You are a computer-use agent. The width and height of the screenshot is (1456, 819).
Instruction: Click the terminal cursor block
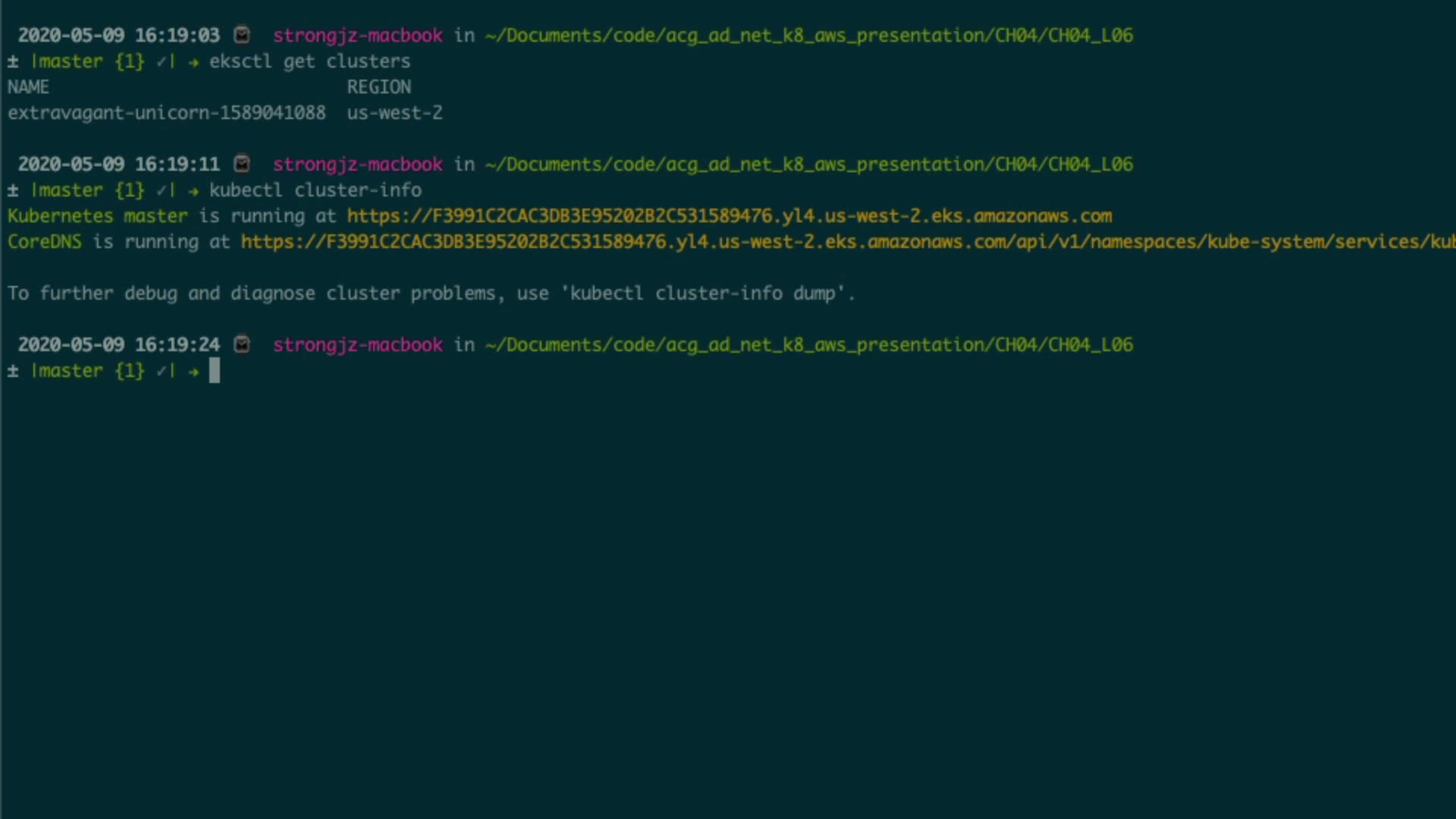coord(215,371)
